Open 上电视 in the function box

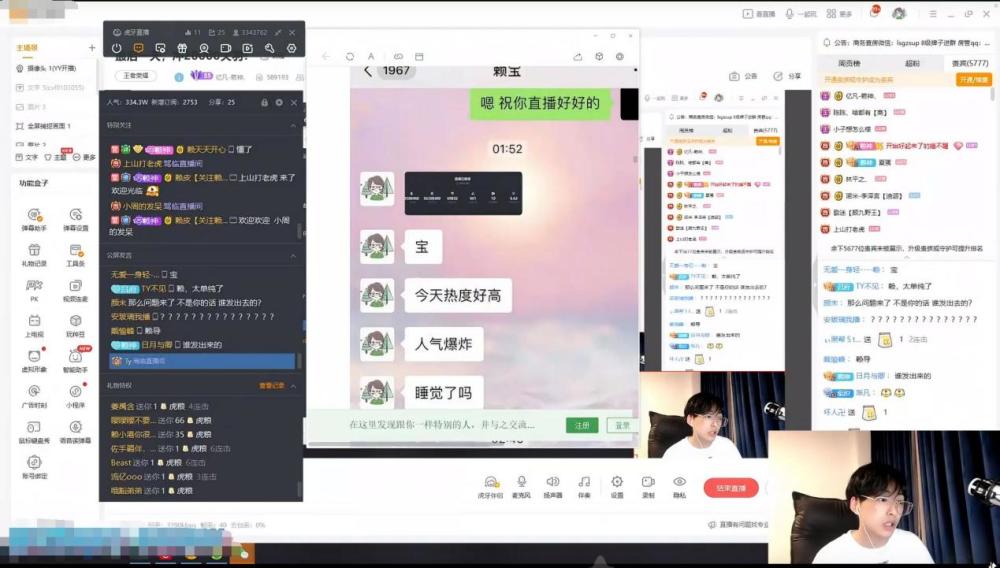pos(34,326)
